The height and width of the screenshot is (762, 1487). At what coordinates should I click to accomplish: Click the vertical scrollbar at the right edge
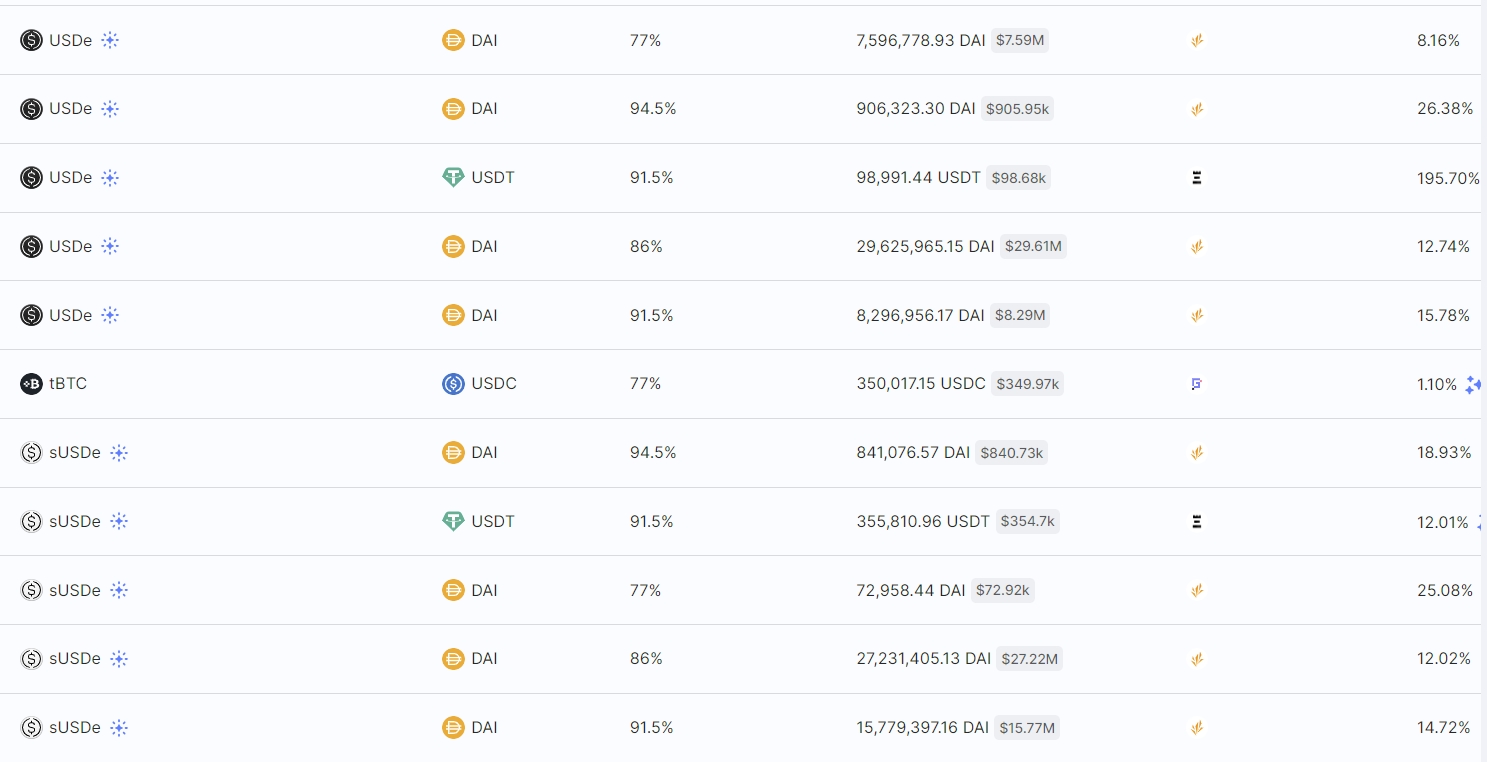(x=1484, y=381)
